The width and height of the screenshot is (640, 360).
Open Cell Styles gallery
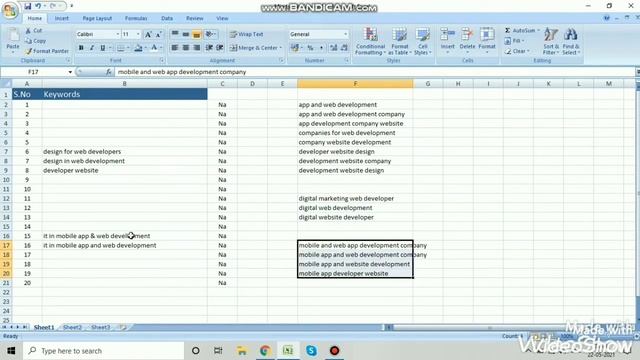(422, 41)
